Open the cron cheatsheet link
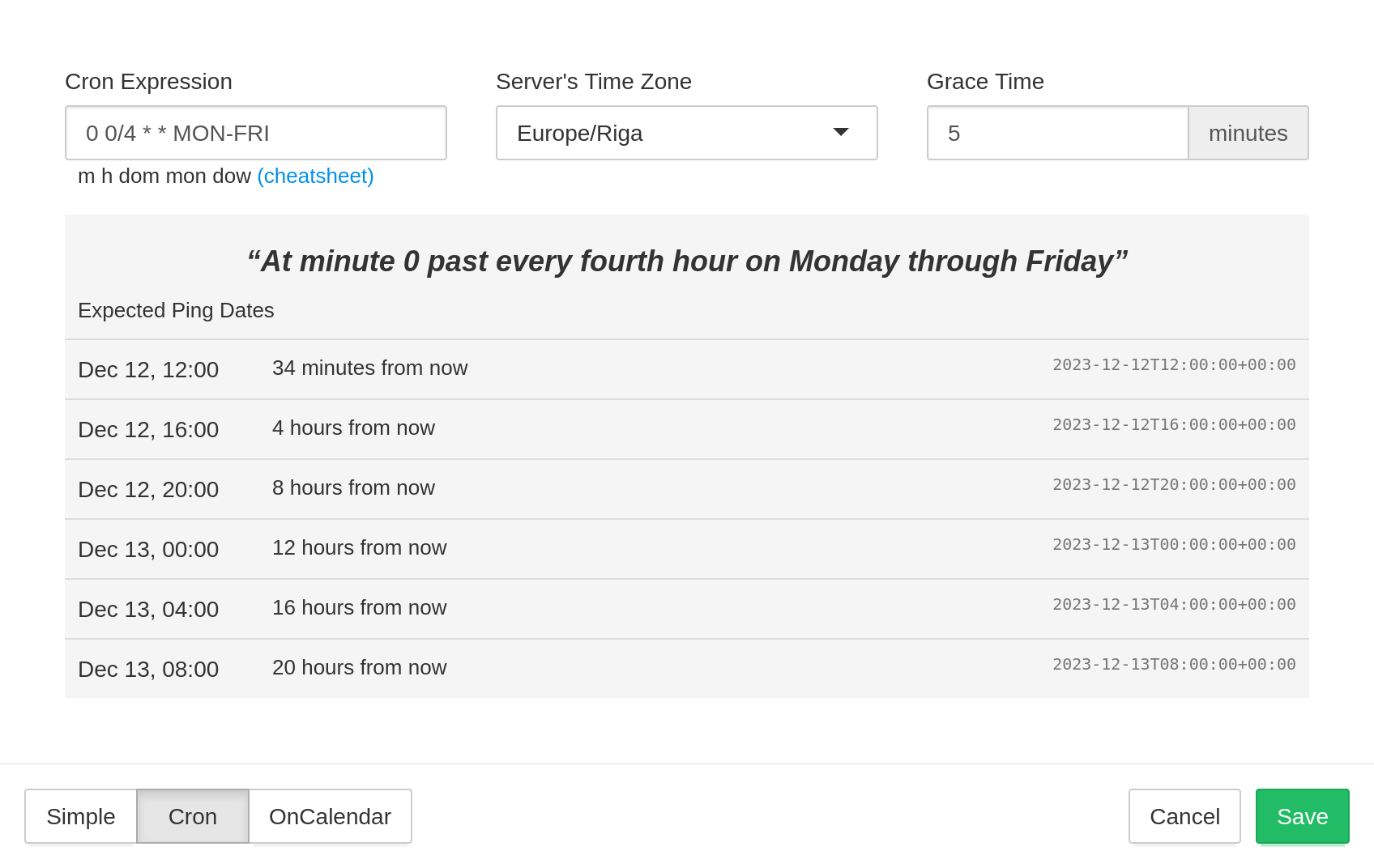The image size is (1374, 868). point(315,176)
